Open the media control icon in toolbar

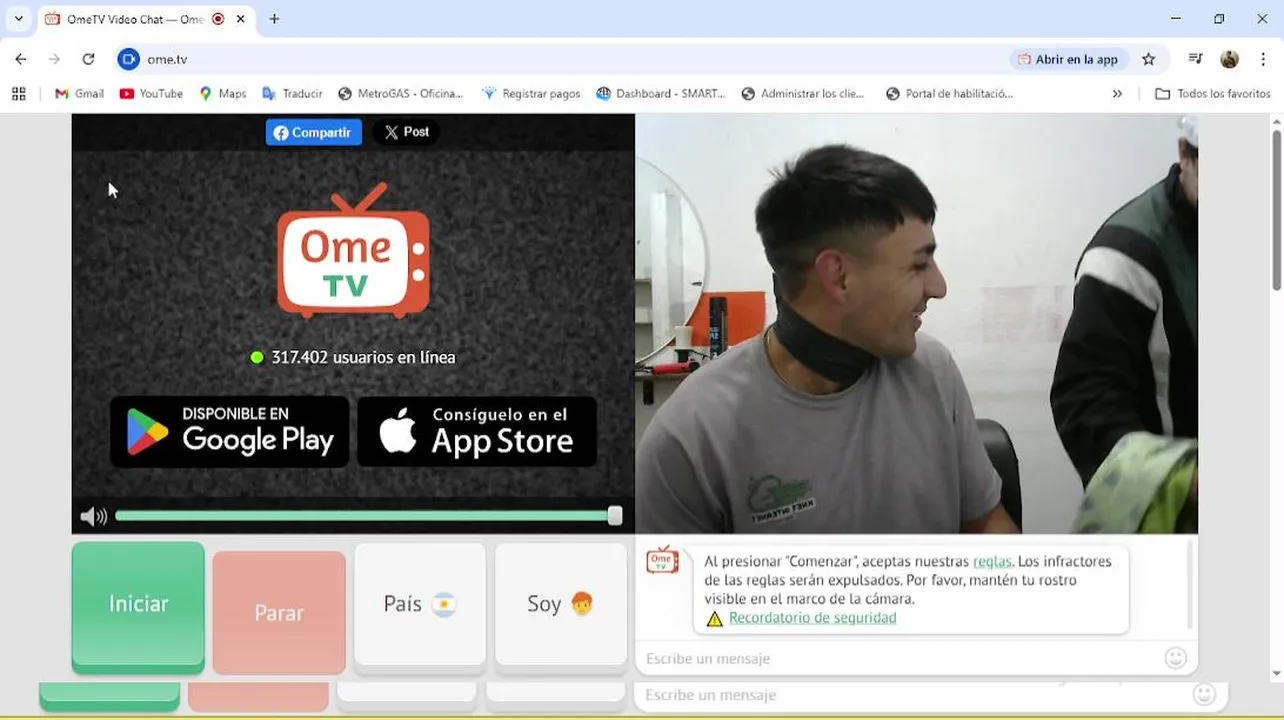1195,59
